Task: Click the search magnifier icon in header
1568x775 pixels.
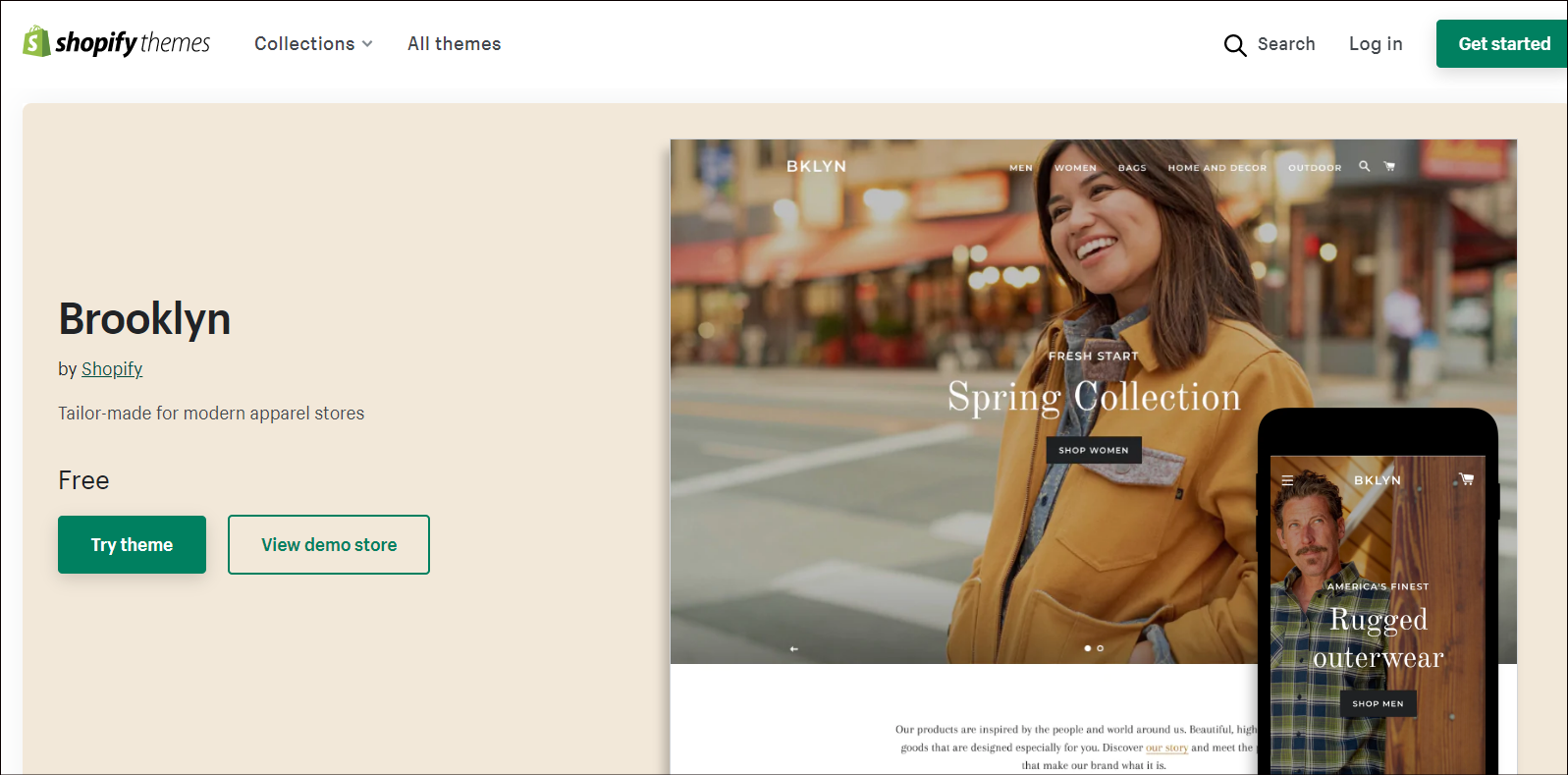Action: tap(1235, 45)
